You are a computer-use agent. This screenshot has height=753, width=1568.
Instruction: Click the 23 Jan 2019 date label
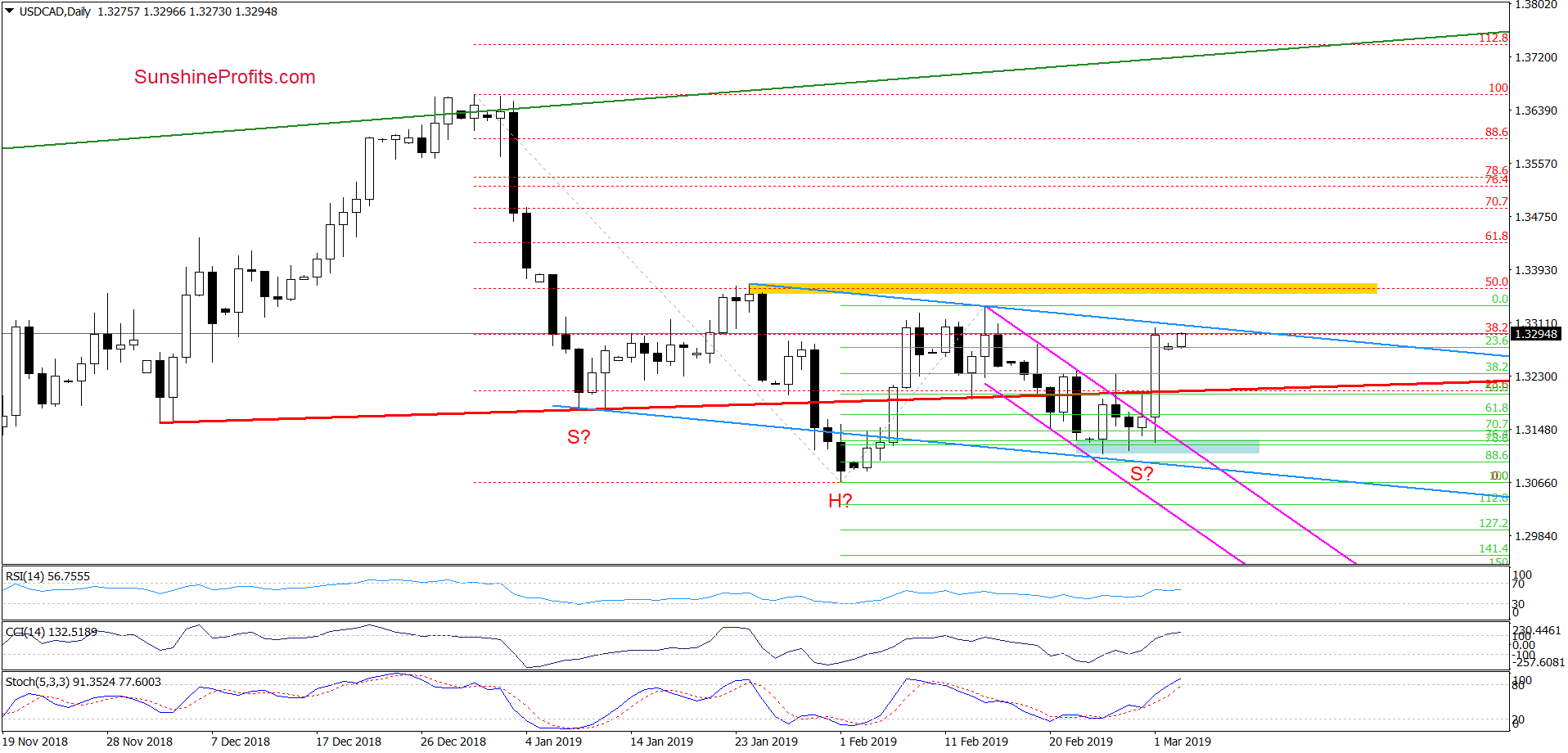(x=766, y=742)
